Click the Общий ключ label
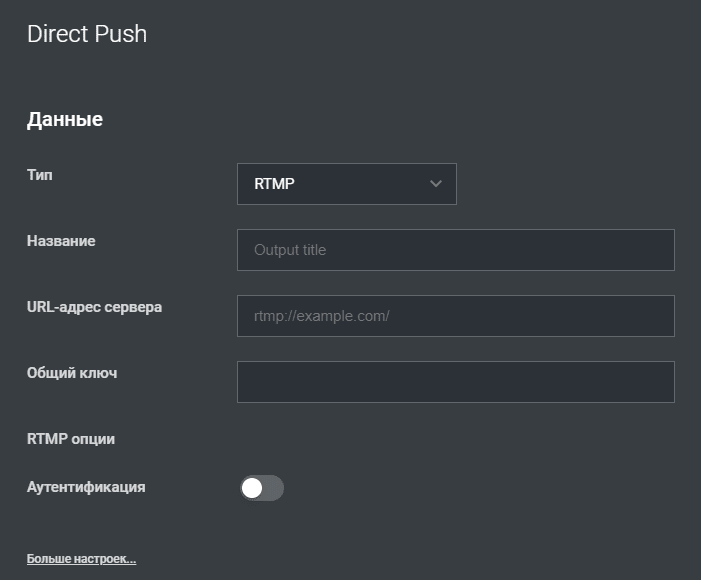The height and width of the screenshot is (580, 701). pyautogui.click(x=72, y=373)
